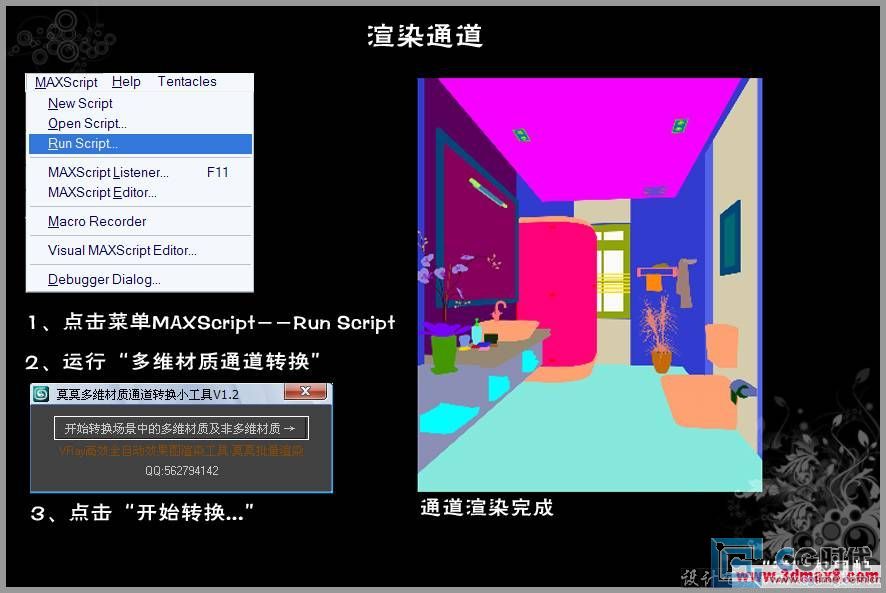Click the 莫莫多维材质通道转换小工具V1.2 title text
Image resolution: width=886 pixels, height=593 pixels.
[x=147, y=394]
